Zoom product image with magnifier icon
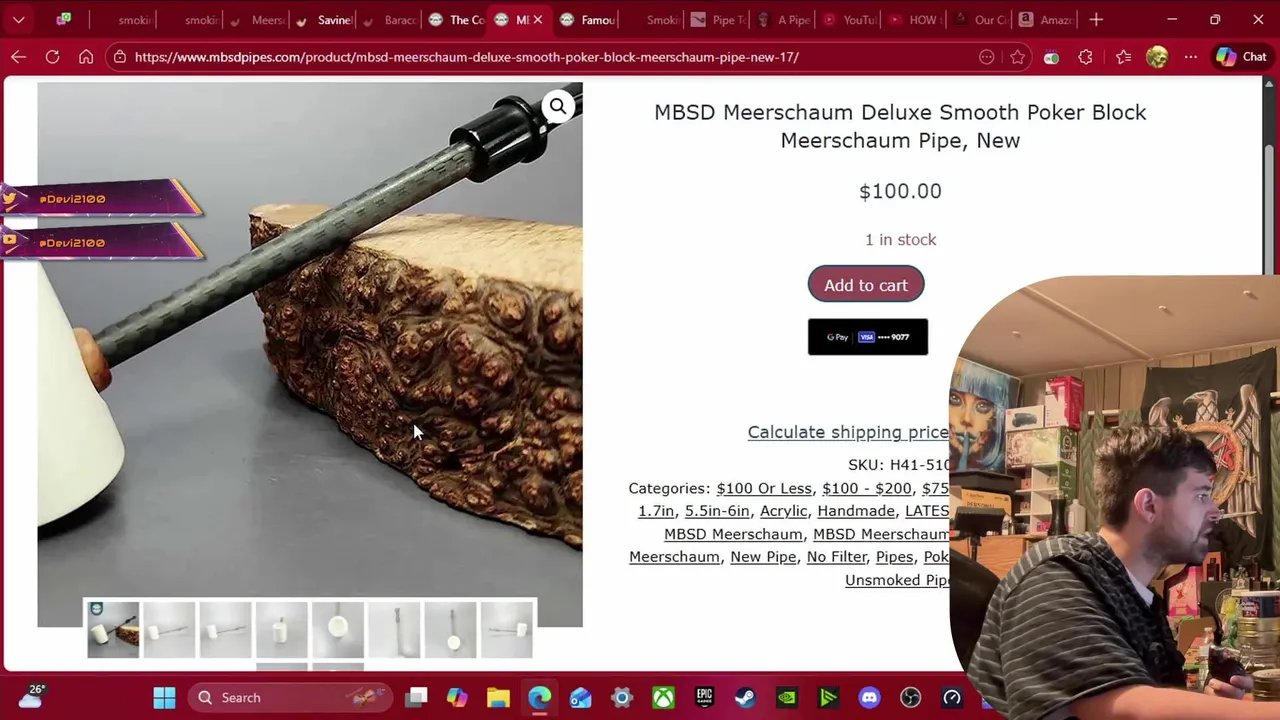The width and height of the screenshot is (1280, 720). click(558, 106)
